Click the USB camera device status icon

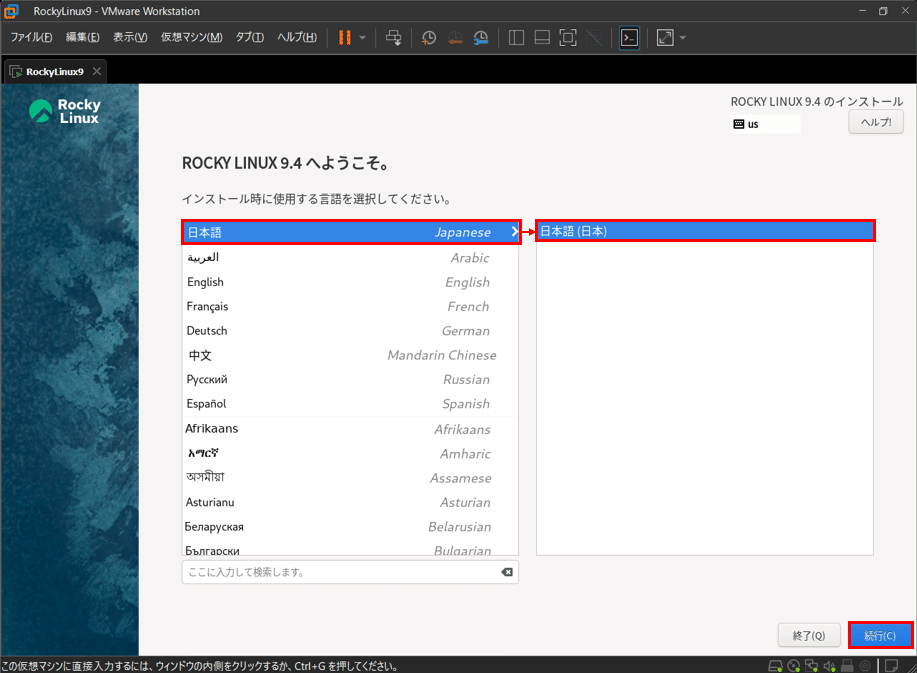pyautogui.click(x=865, y=665)
